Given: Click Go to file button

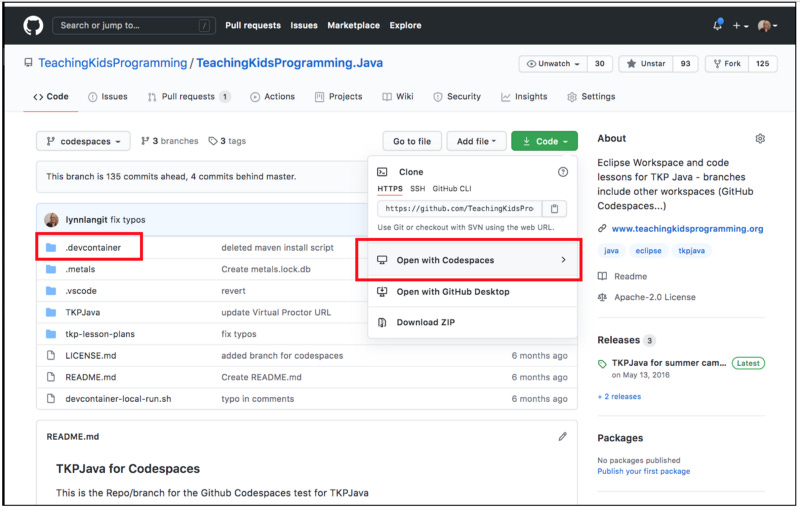Looking at the screenshot, I should click(412, 141).
